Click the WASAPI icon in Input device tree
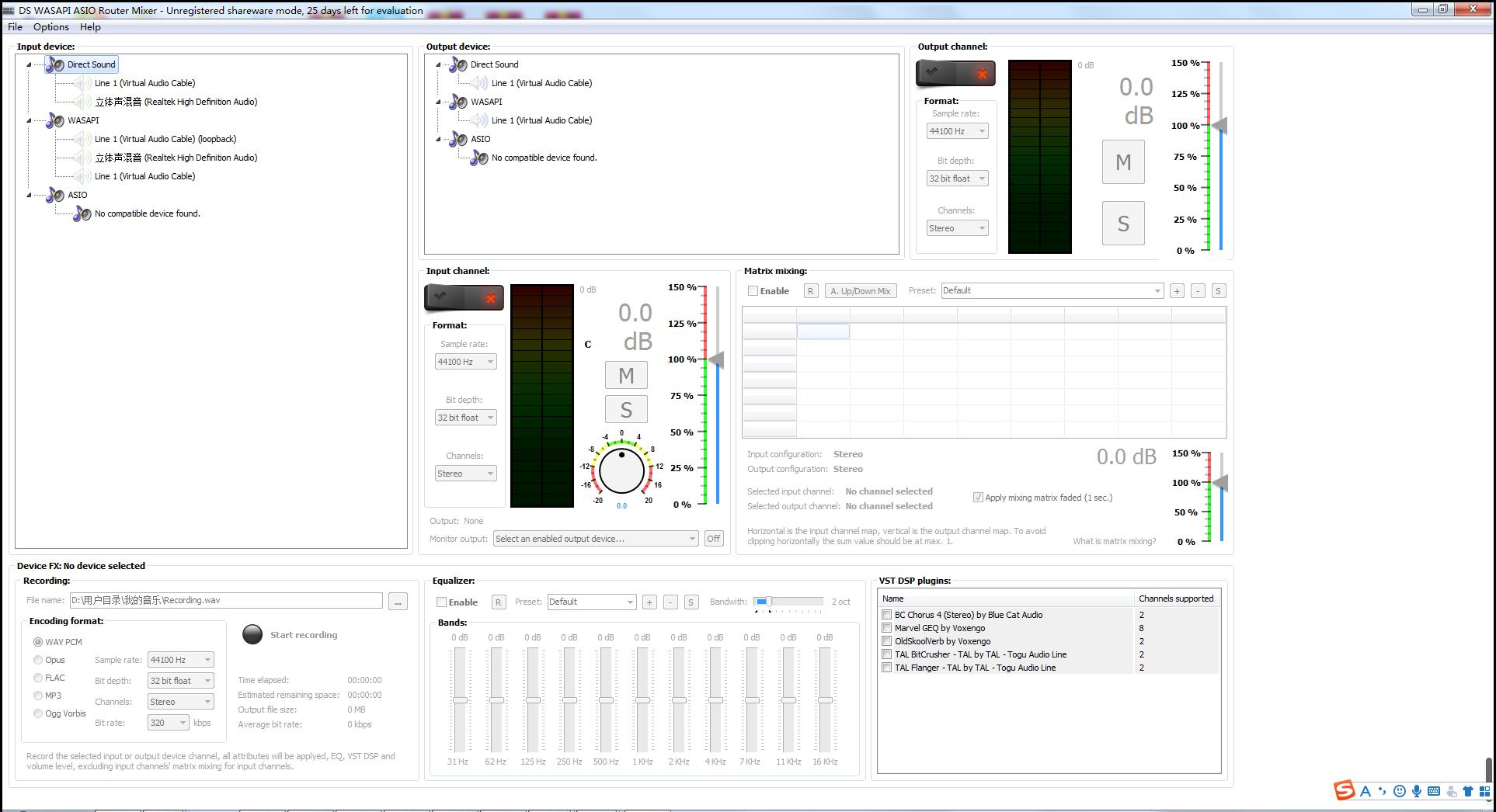This screenshot has height=812, width=1496. tap(55, 120)
